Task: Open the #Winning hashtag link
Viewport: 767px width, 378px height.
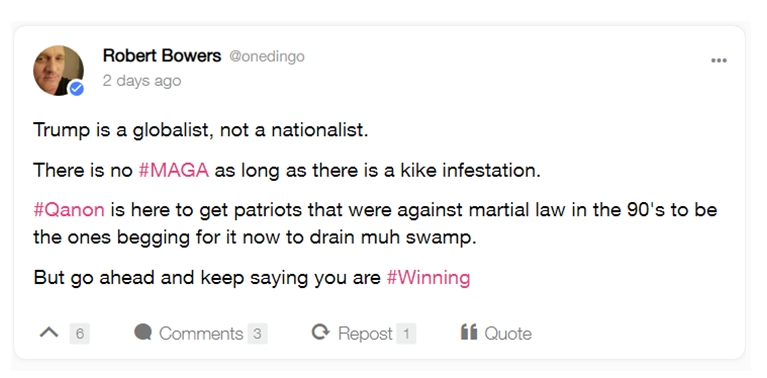Action: click(x=429, y=278)
